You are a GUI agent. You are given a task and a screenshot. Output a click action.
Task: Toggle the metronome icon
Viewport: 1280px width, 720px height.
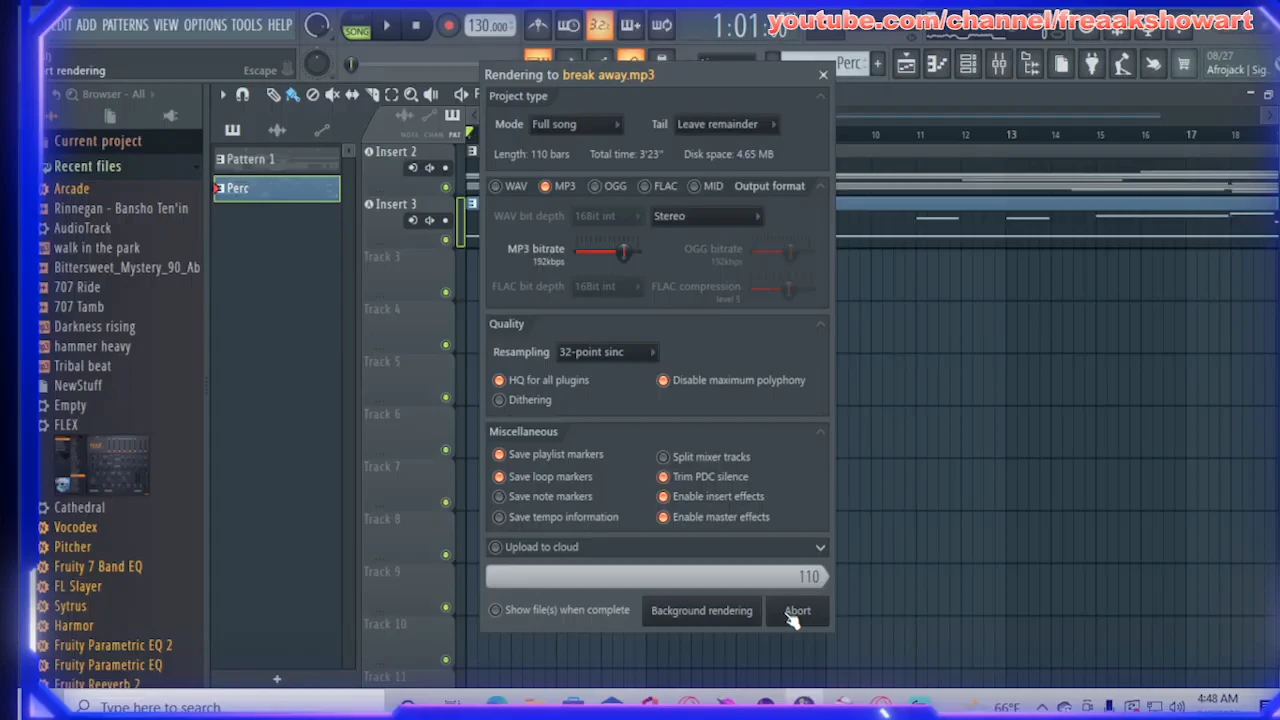(538, 25)
